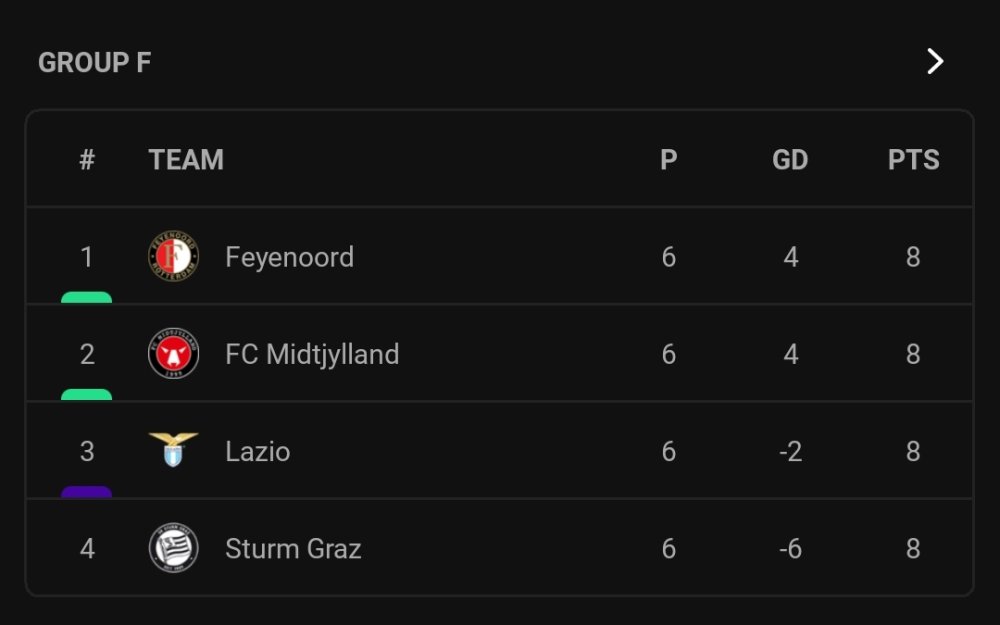Click the Lazio eagle crest
The image size is (1000, 625).
[173, 450]
